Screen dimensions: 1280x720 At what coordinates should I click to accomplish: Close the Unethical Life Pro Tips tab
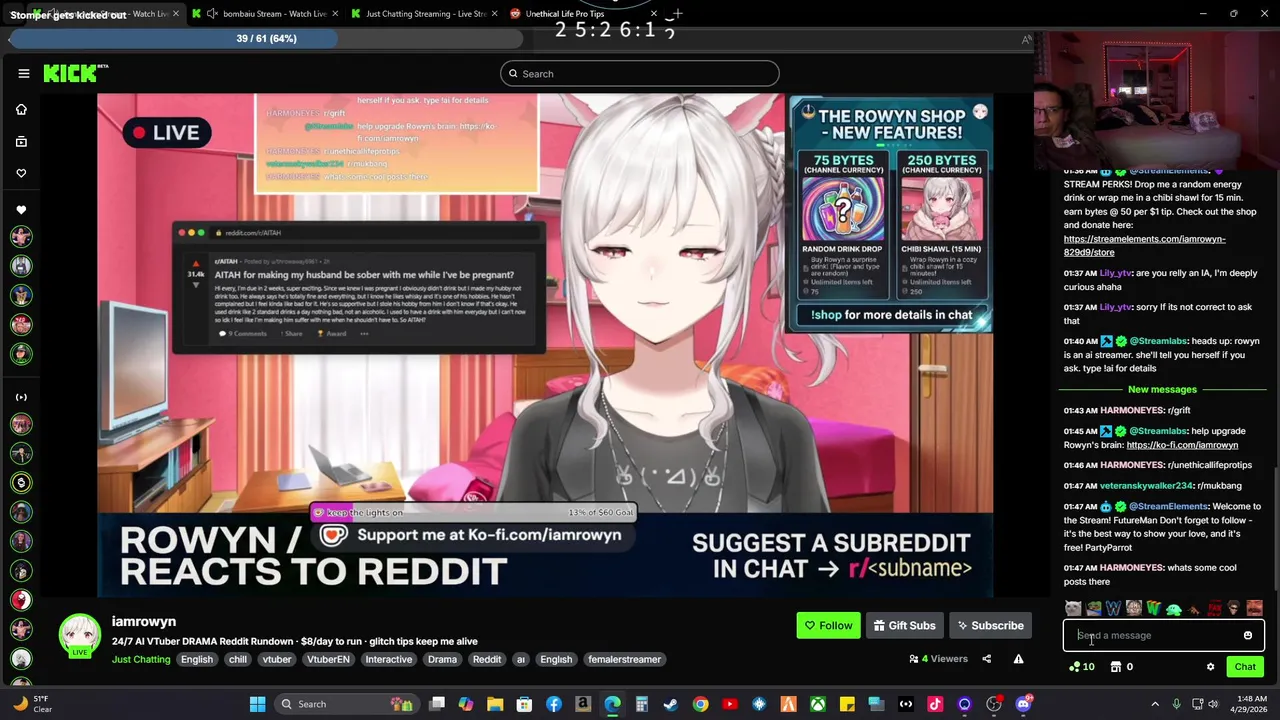pyautogui.click(x=654, y=14)
